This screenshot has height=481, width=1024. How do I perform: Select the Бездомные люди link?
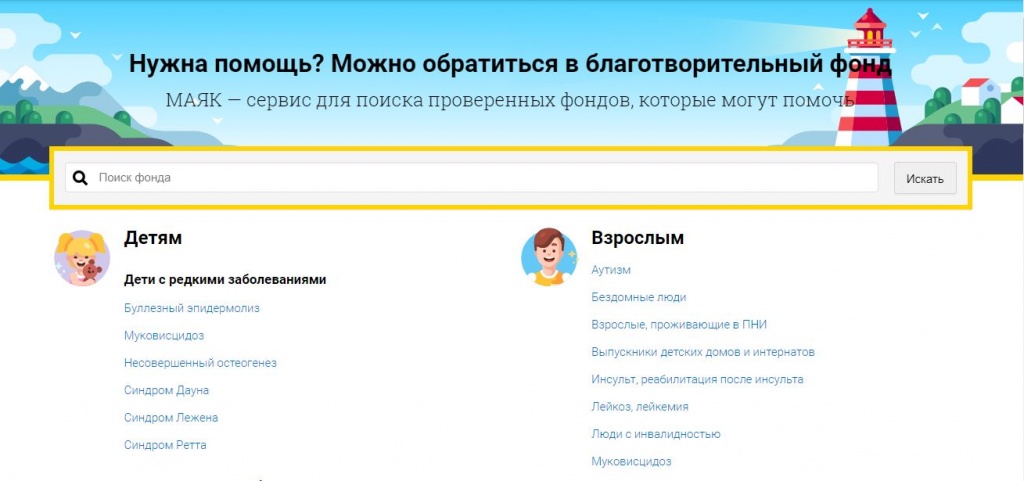point(638,297)
